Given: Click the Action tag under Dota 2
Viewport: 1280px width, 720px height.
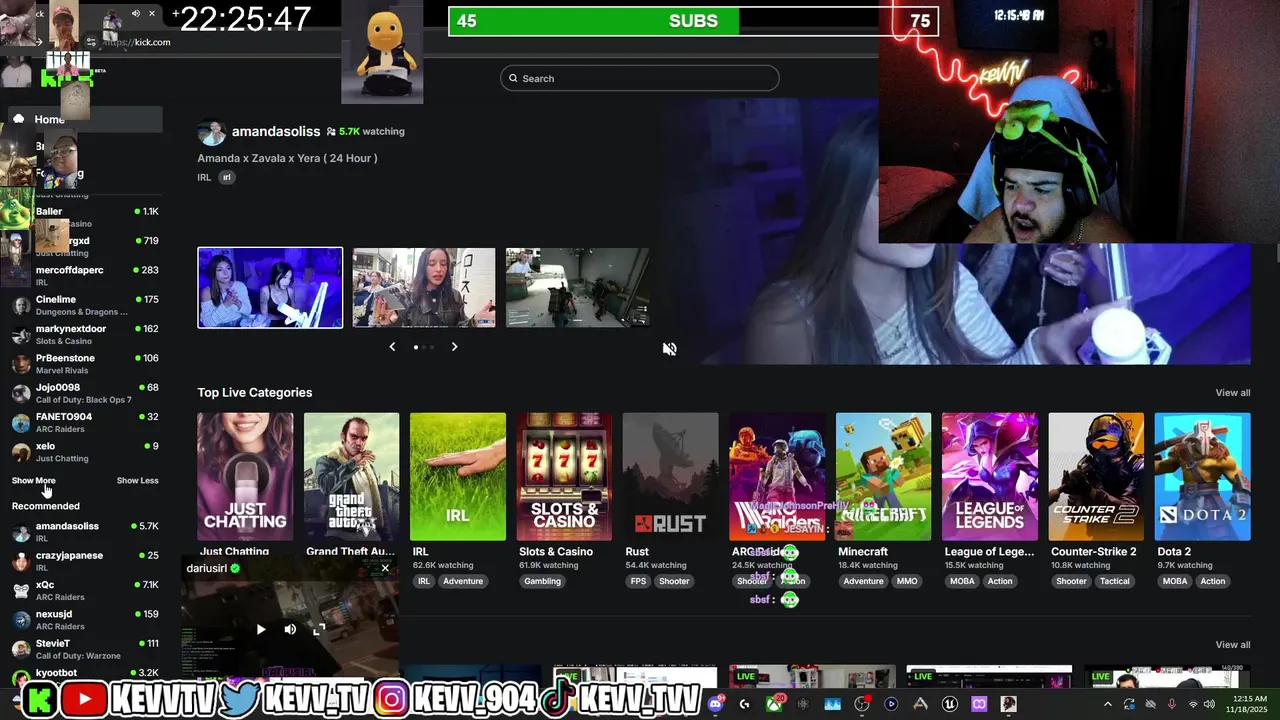Looking at the screenshot, I should coord(1212,581).
